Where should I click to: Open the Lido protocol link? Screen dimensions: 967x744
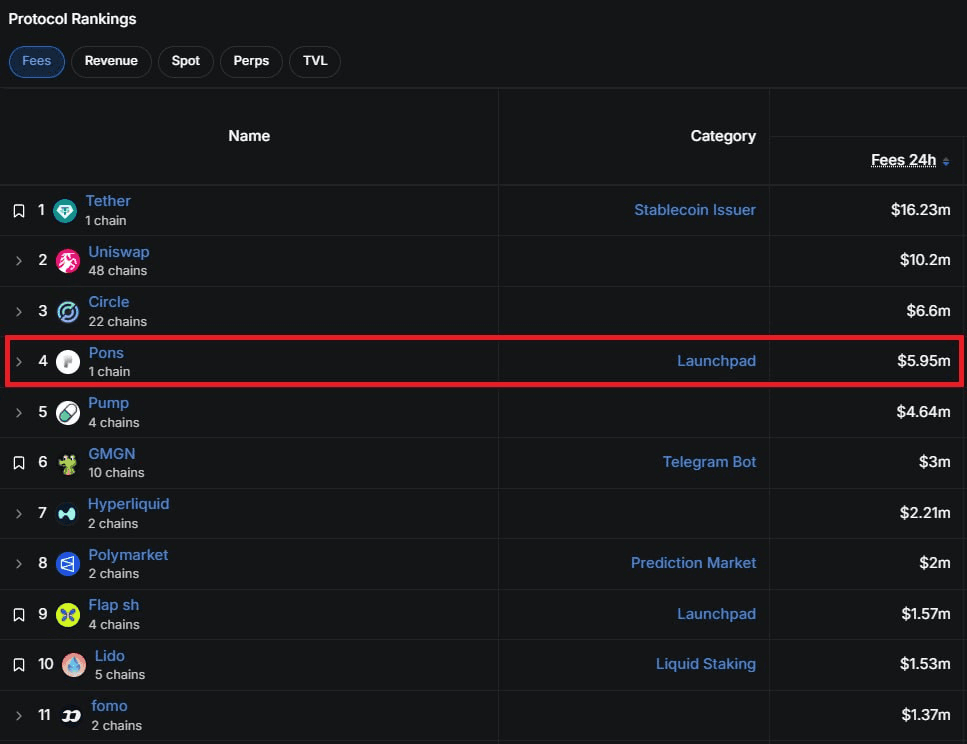point(110,656)
